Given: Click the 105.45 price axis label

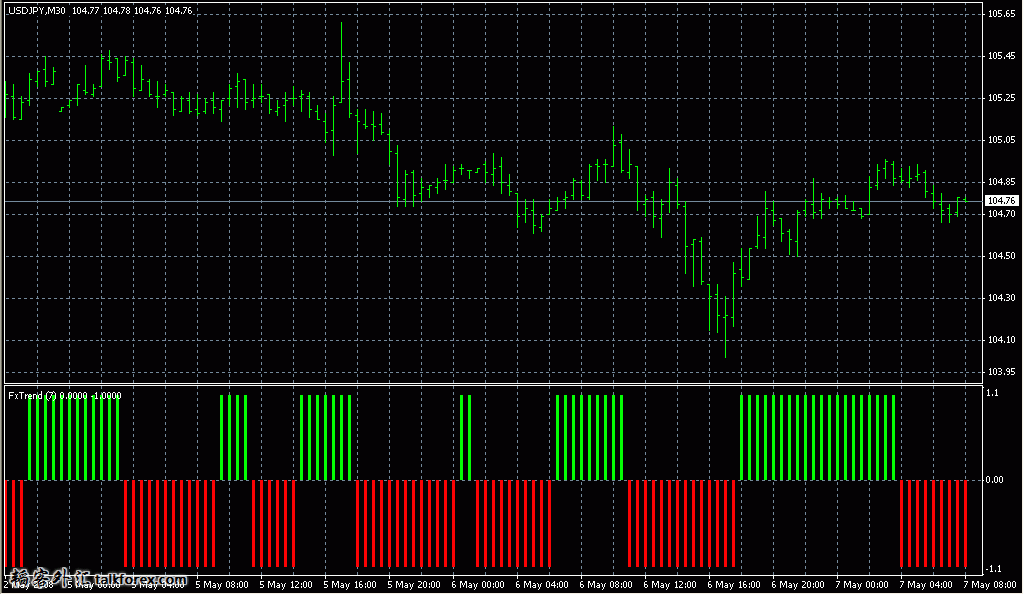Looking at the screenshot, I should [1001, 56].
